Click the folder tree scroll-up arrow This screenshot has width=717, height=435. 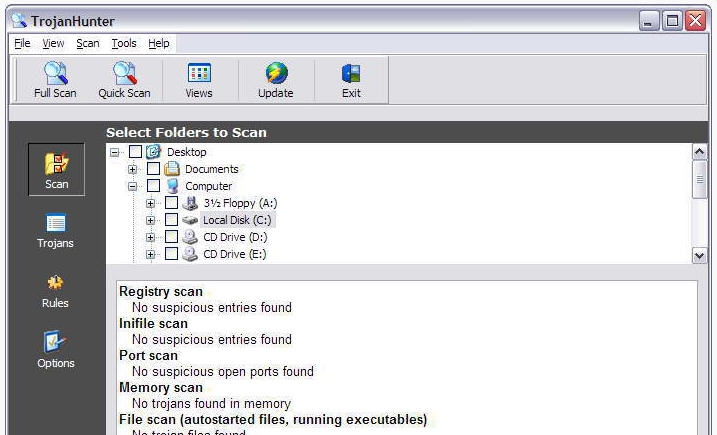click(700, 151)
